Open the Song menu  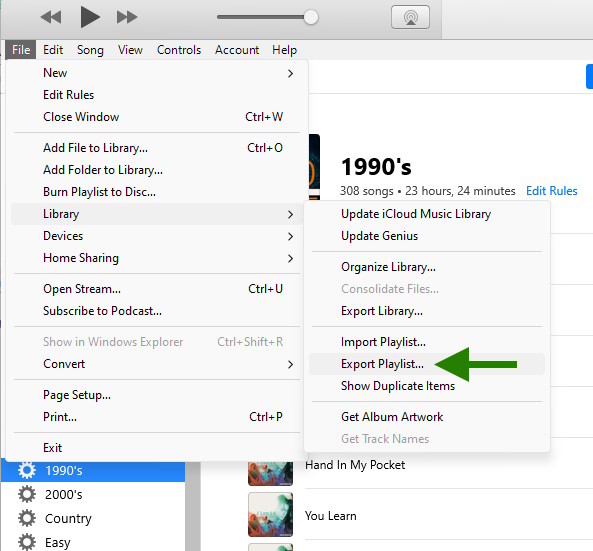pos(90,50)
